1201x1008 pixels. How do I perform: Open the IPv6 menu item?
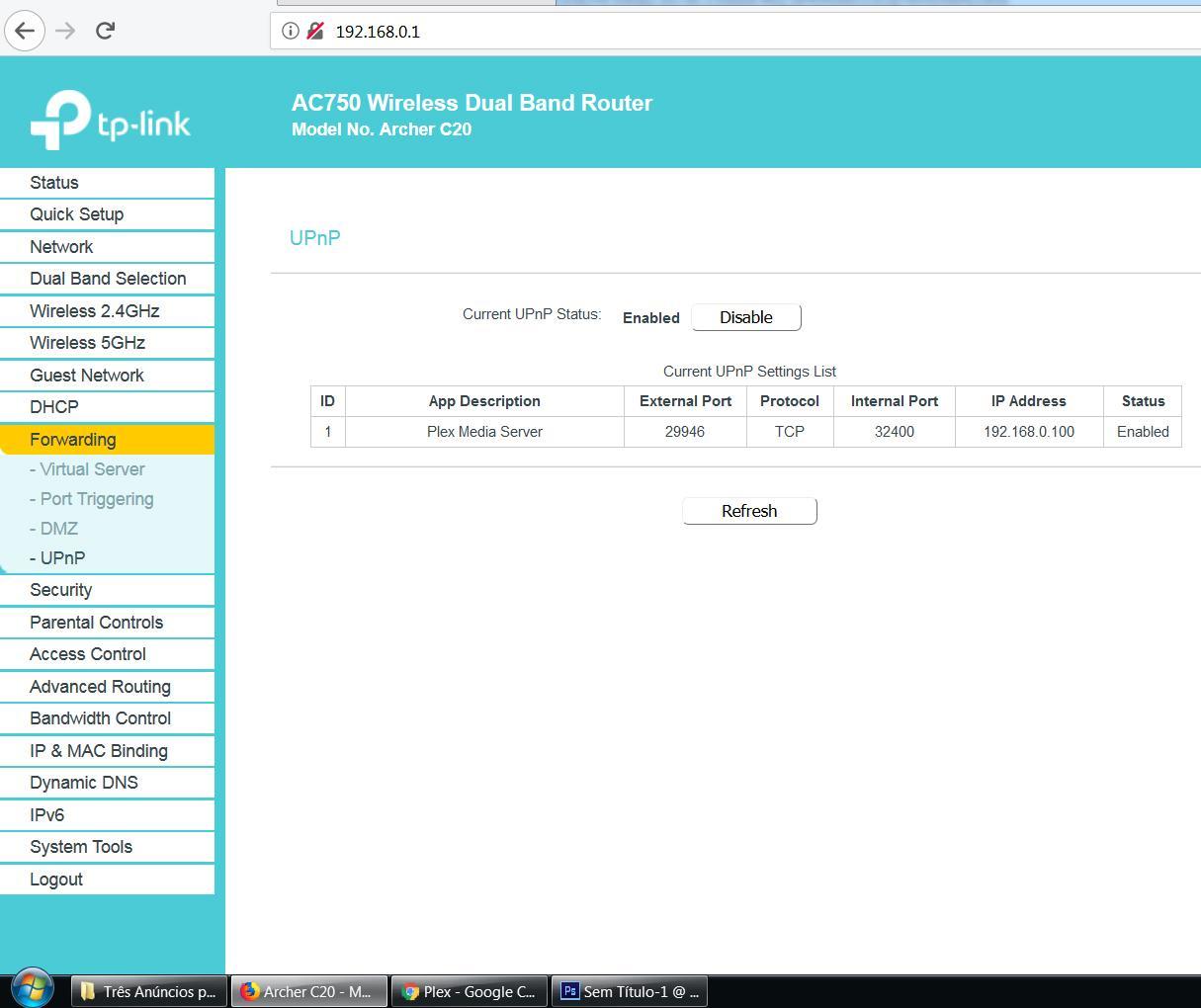click(107, 815)
